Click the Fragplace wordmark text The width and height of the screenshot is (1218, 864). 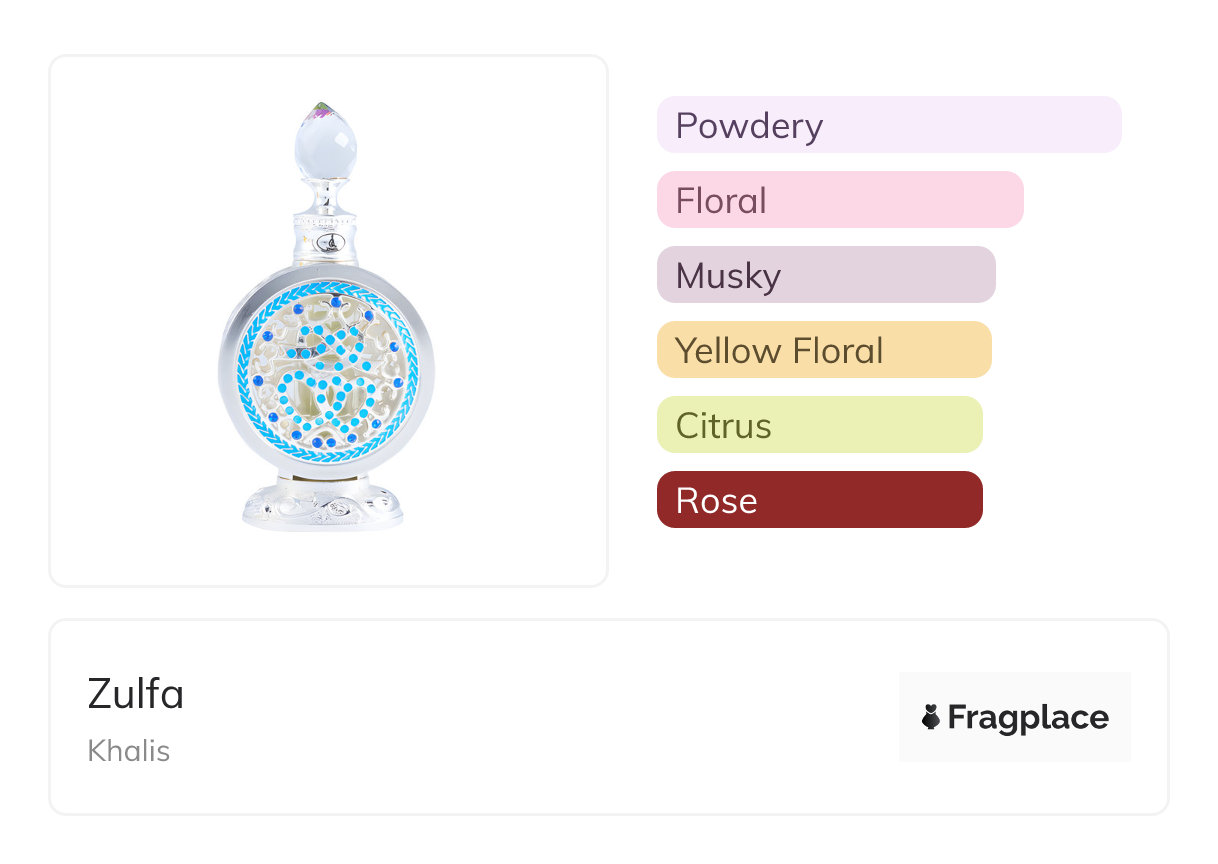1027,717
